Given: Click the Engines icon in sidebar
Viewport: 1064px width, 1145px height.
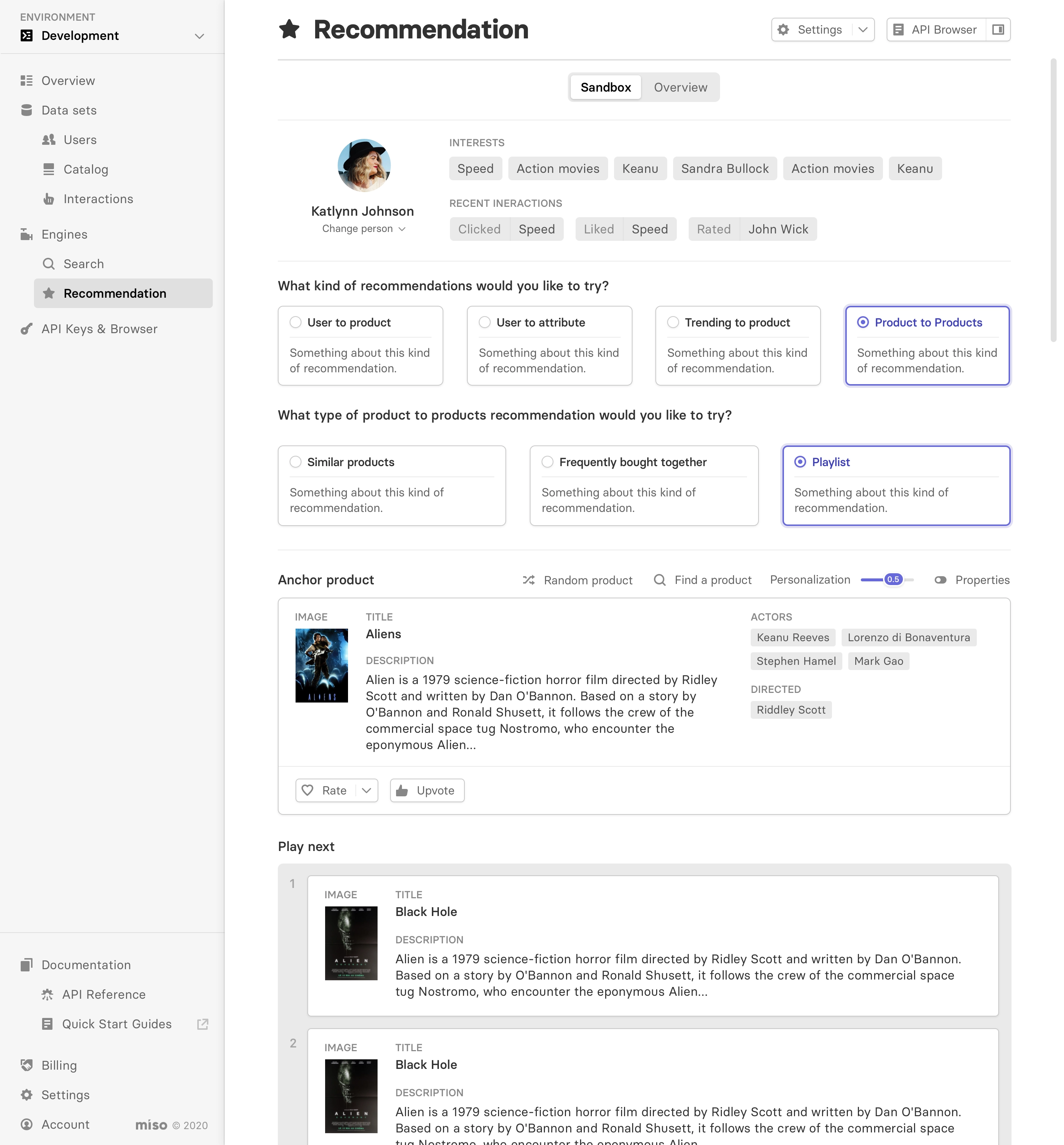Looking at the screenshot, I should click(27, 234).
